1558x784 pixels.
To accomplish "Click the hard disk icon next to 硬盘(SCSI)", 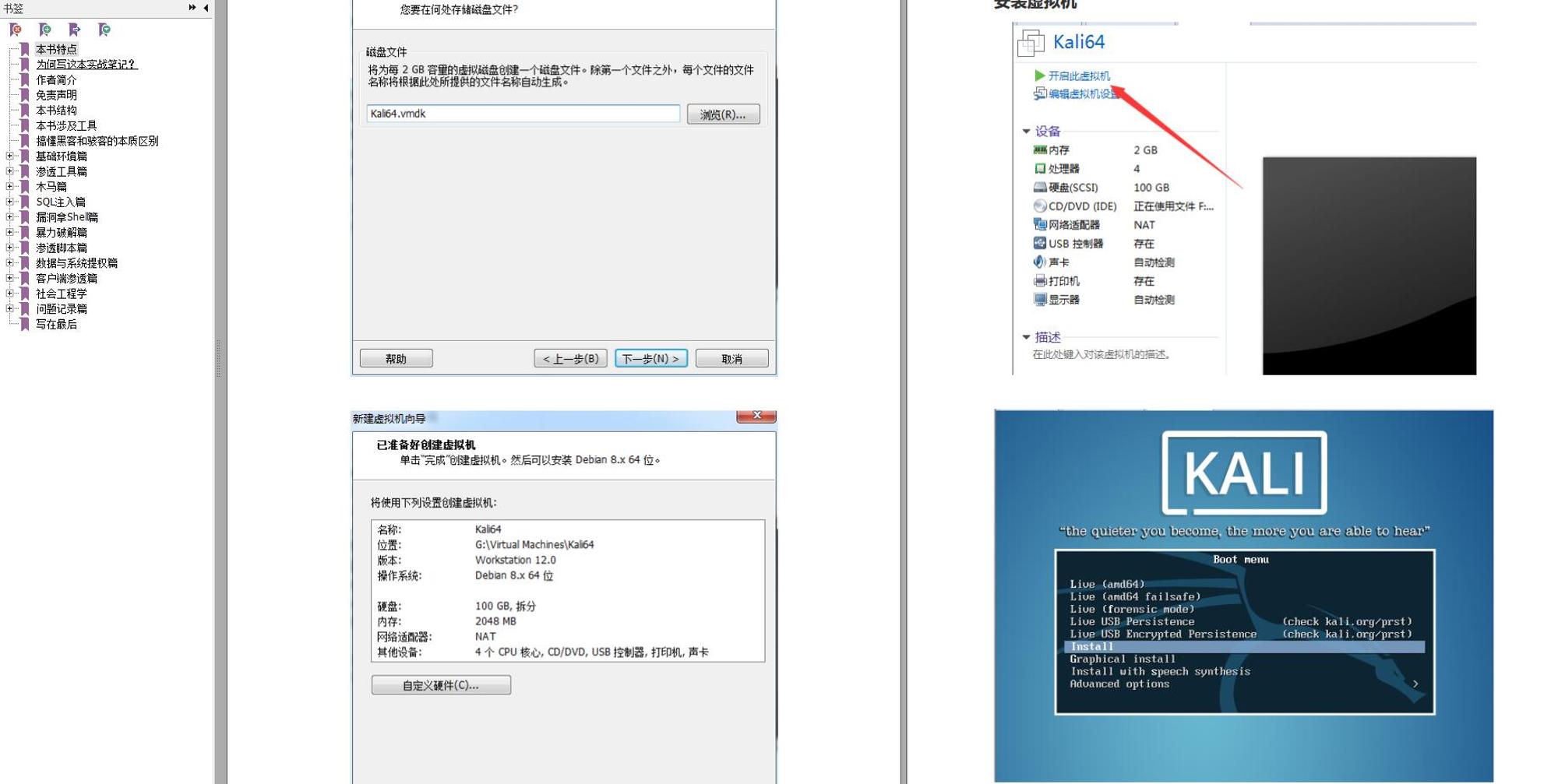I will point(1039,187).
